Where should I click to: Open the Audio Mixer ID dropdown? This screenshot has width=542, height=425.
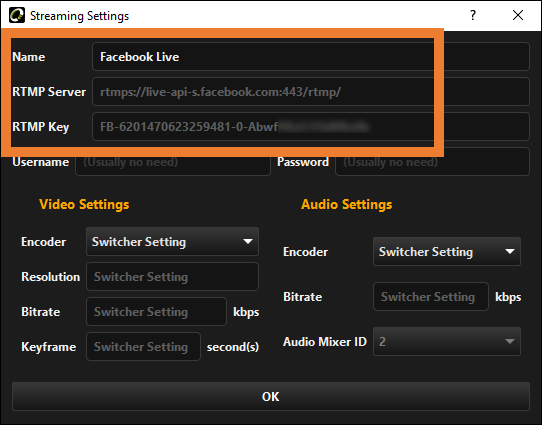click(447, 341)
